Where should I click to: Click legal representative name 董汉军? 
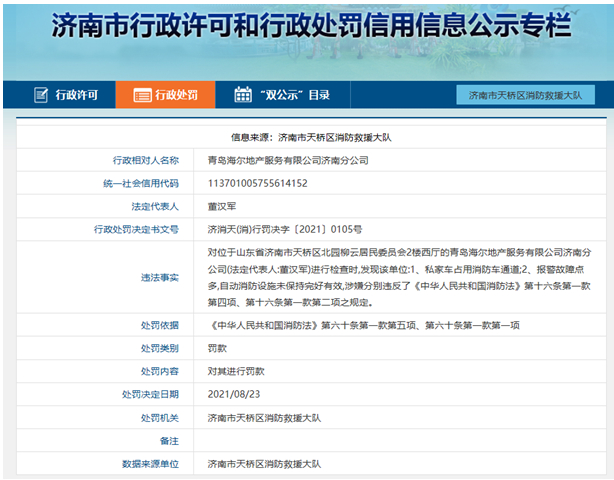[x=222, y=206]
